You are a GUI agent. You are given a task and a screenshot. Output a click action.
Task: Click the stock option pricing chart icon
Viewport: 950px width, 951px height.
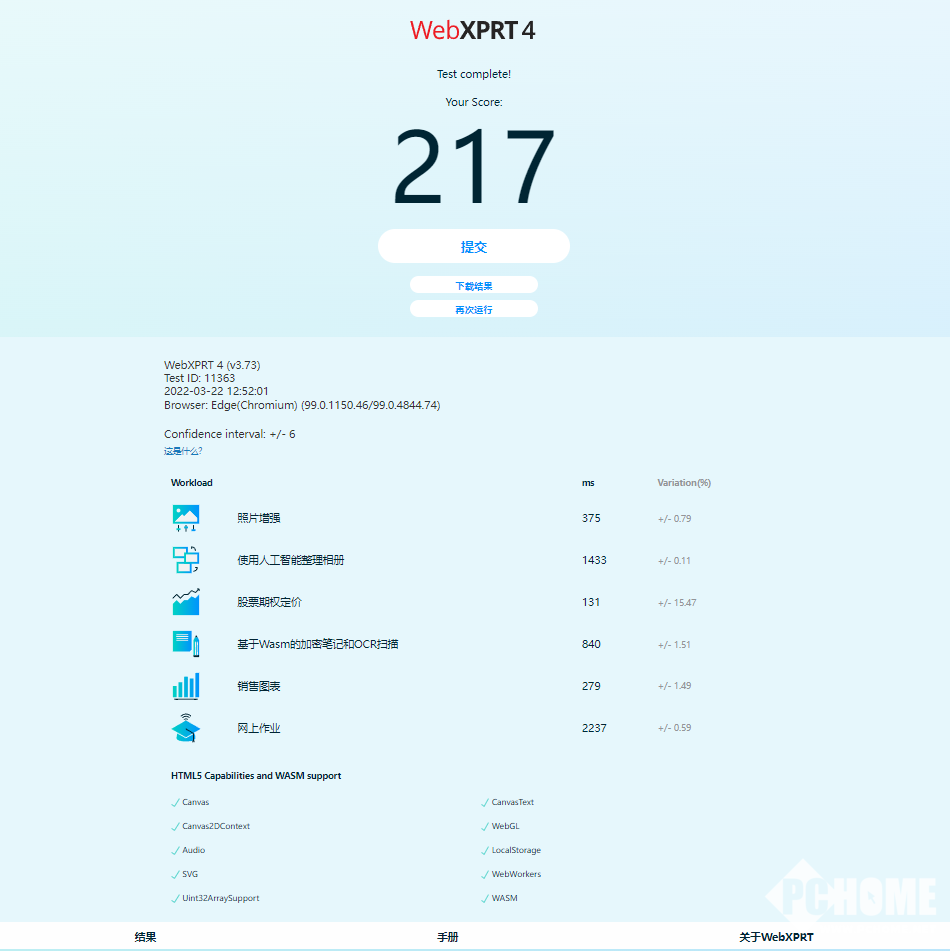tap(186, 602)
